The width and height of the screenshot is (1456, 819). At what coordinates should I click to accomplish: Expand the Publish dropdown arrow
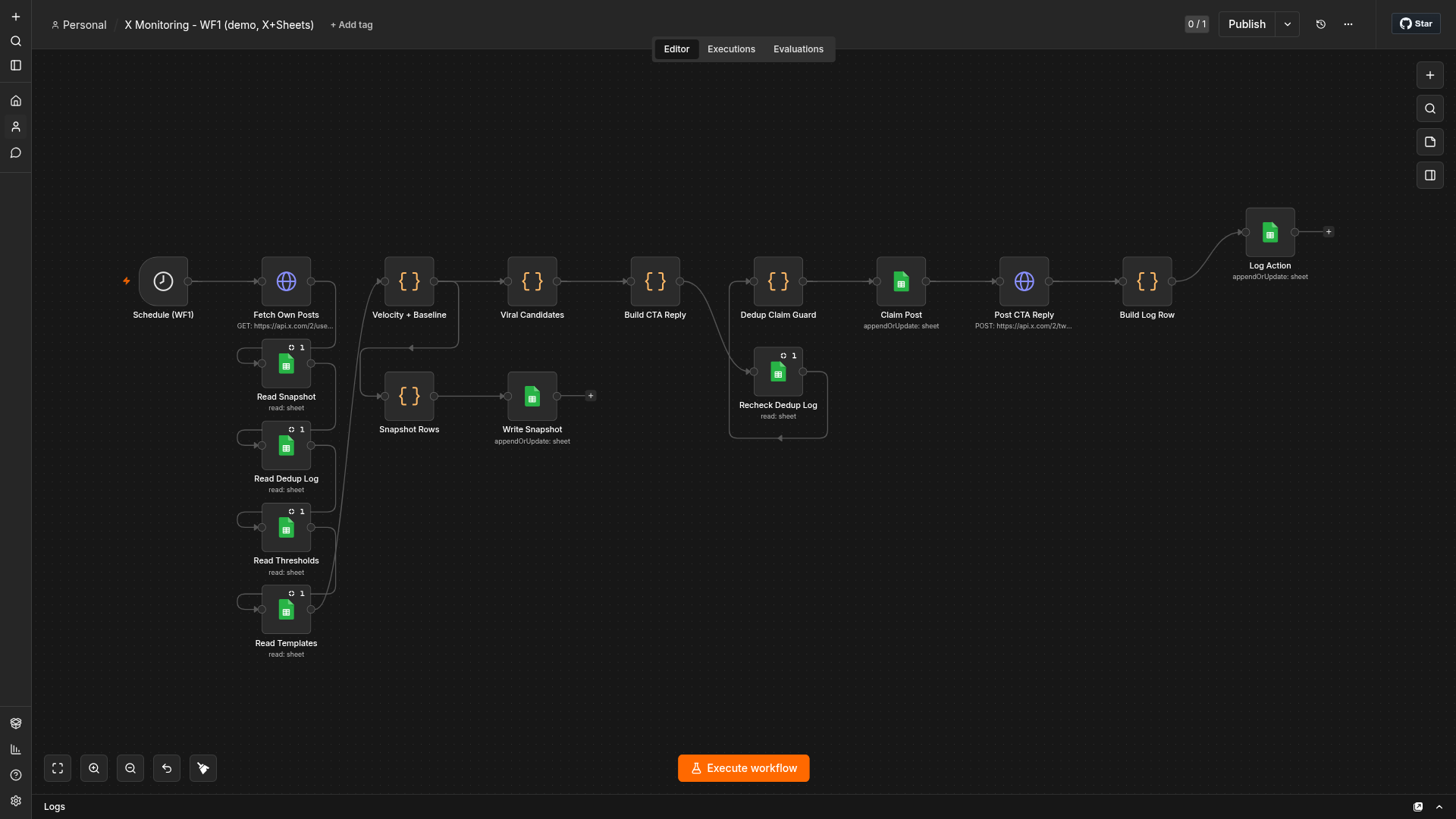(x=1288, y=24)
